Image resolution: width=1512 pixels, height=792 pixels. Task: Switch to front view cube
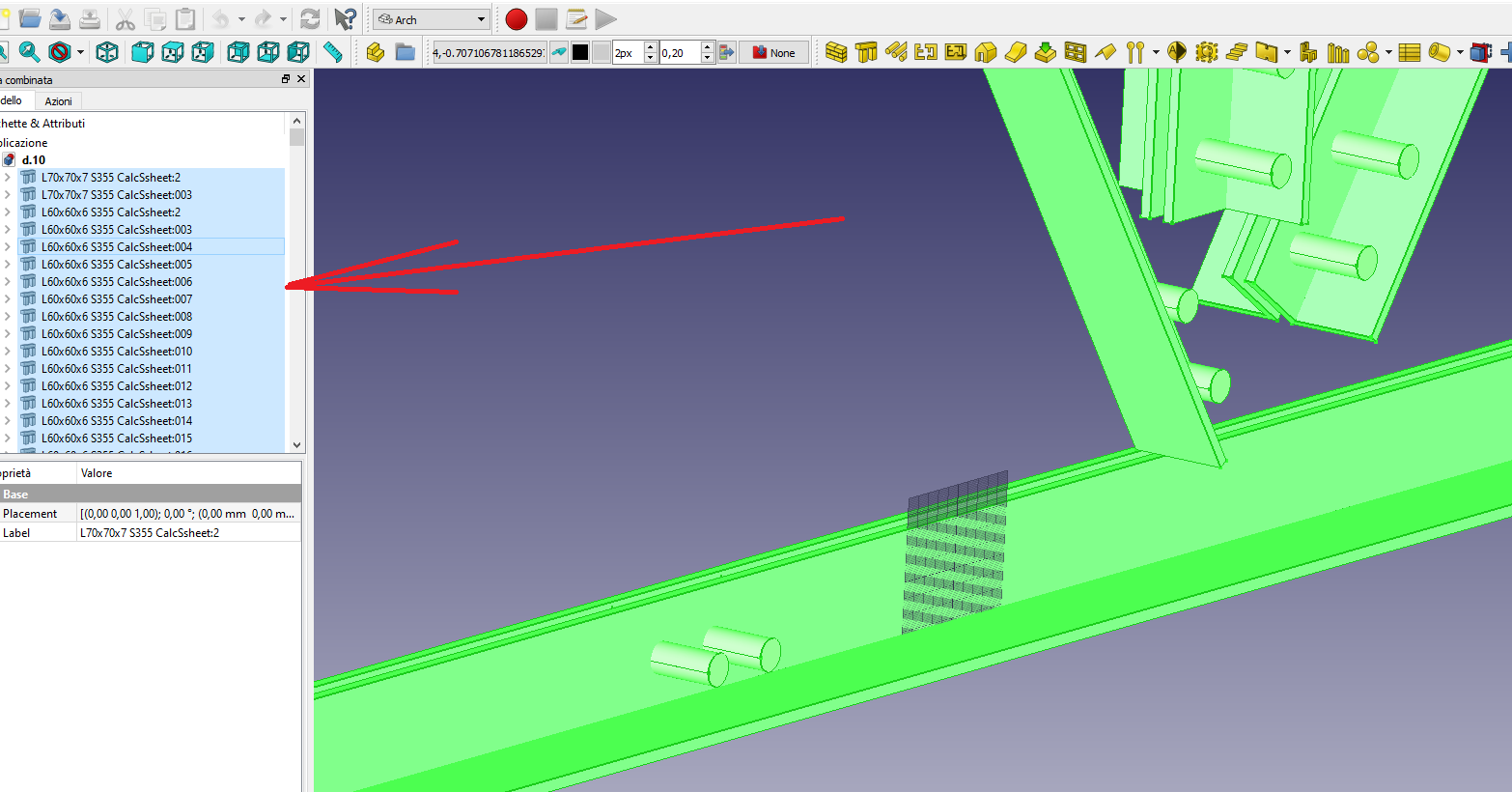(143, 52)
